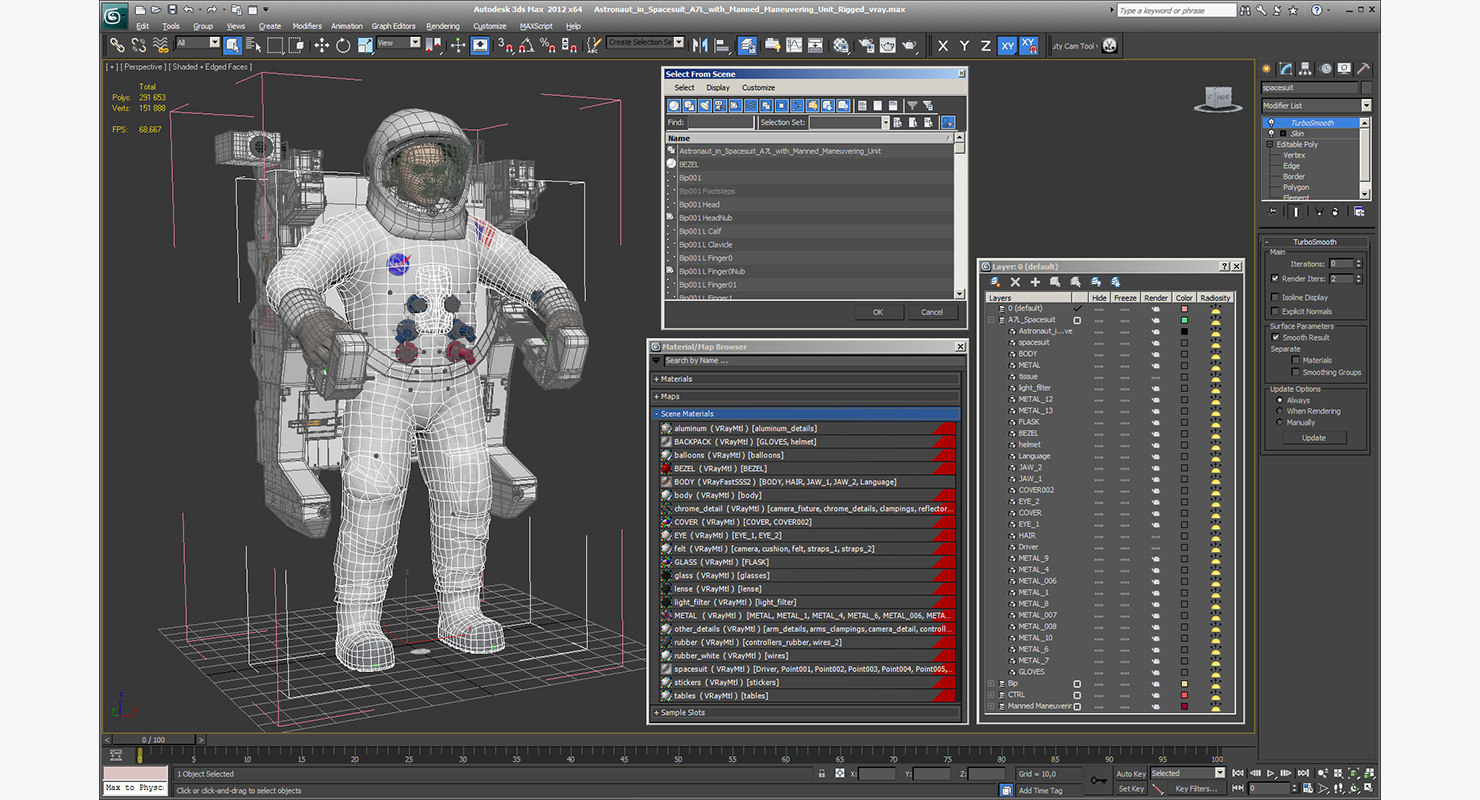Open Select by Name tool
The image size is (1480, 800).
coord(253,45)
